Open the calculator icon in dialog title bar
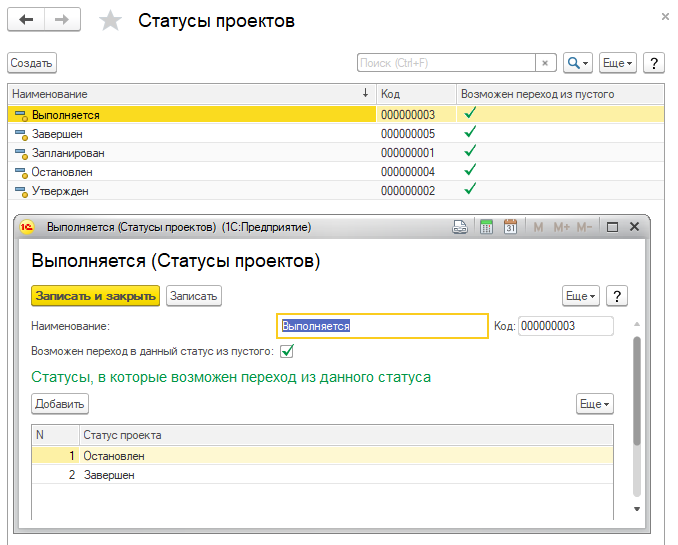678x545 pixels. click(x=486, y=227)
